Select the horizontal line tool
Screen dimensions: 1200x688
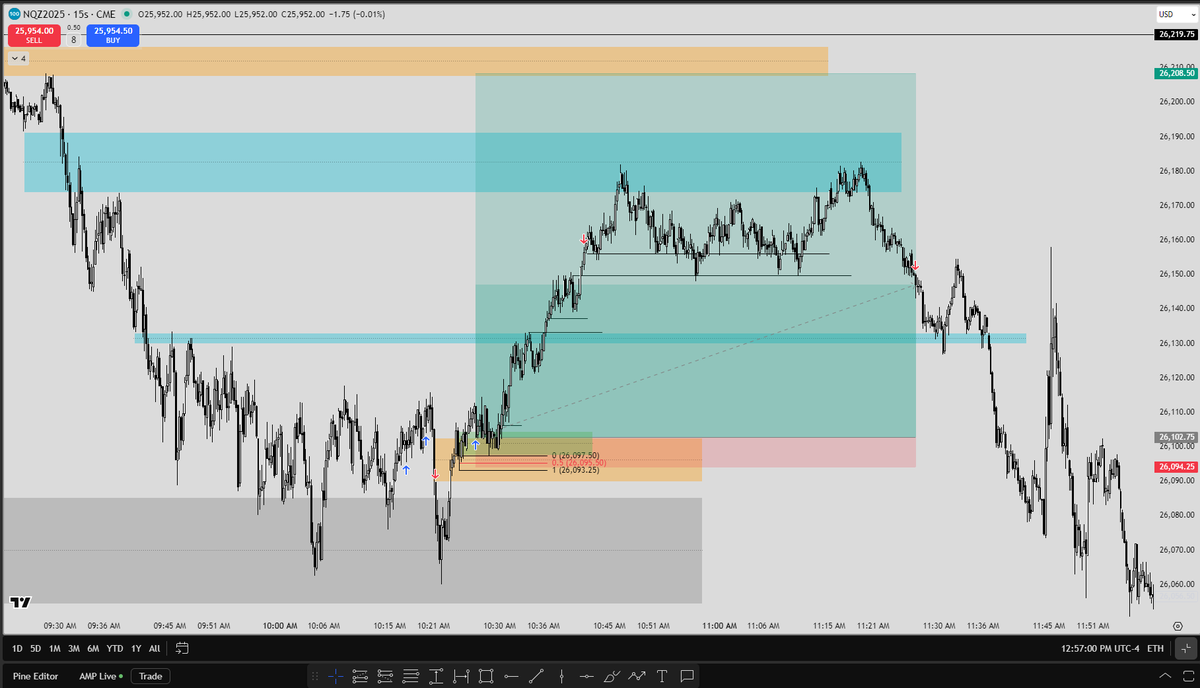587,676
